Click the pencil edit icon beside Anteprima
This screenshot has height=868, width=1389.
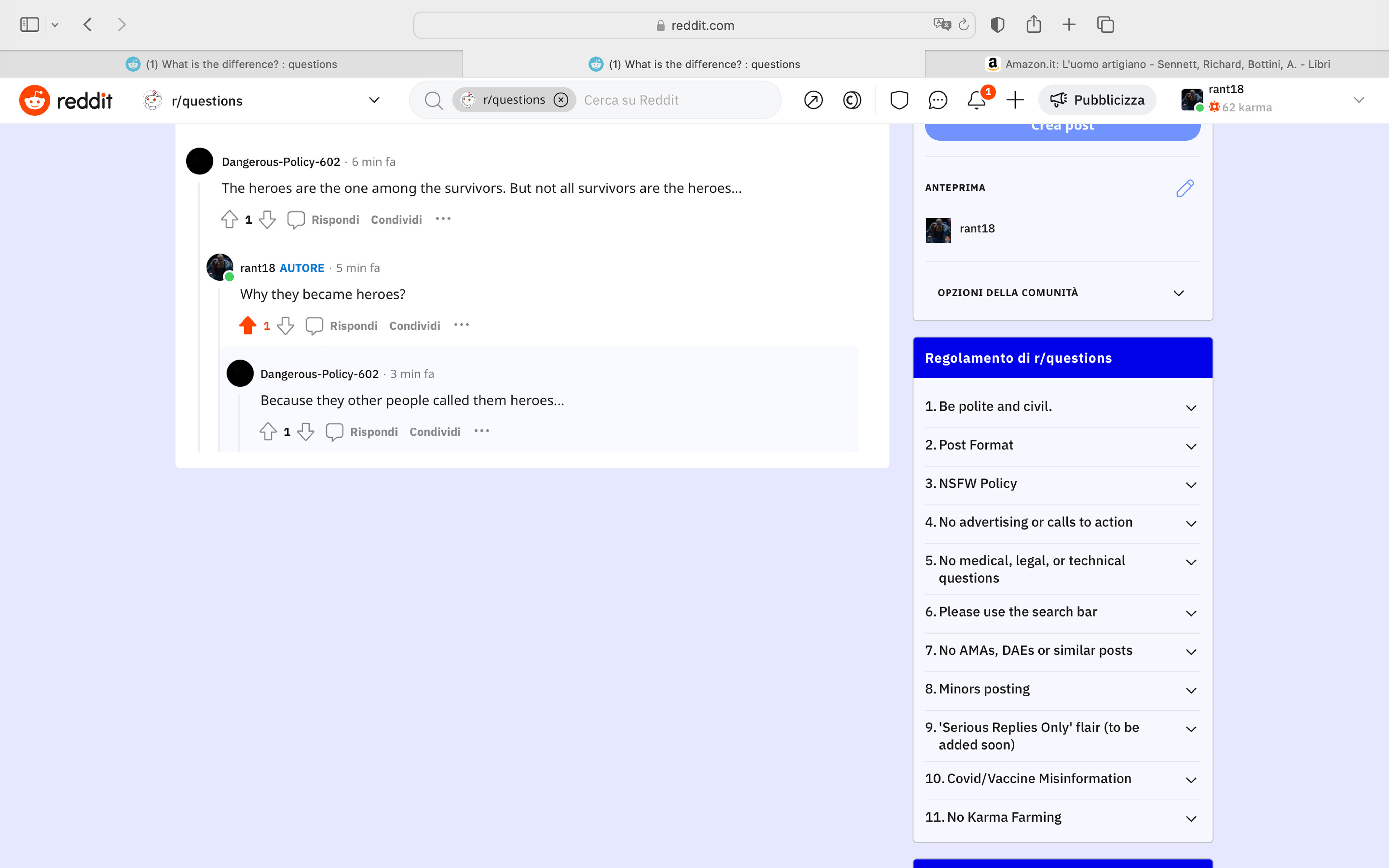1185,188
